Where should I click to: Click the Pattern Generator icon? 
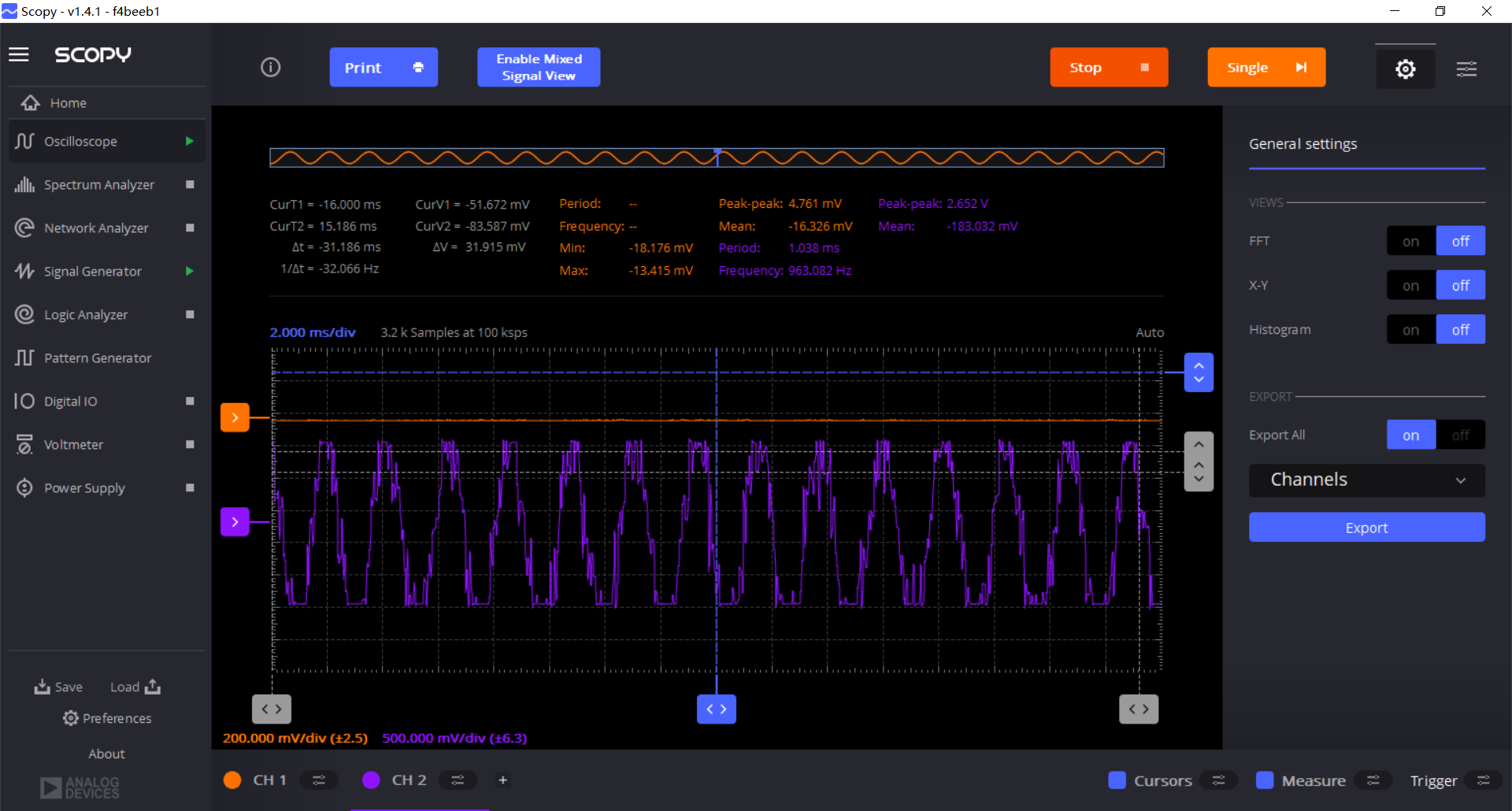tap(24, 357)
